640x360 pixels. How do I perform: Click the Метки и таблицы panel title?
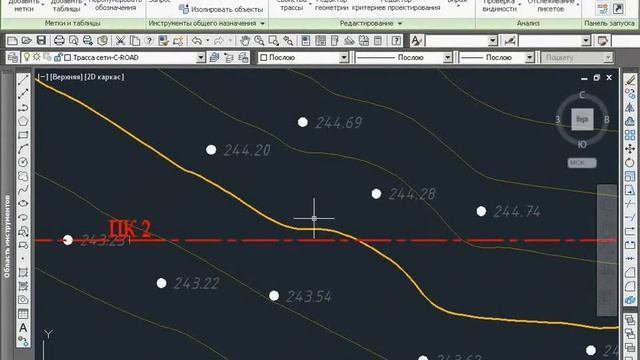click(x=72, y=23)
